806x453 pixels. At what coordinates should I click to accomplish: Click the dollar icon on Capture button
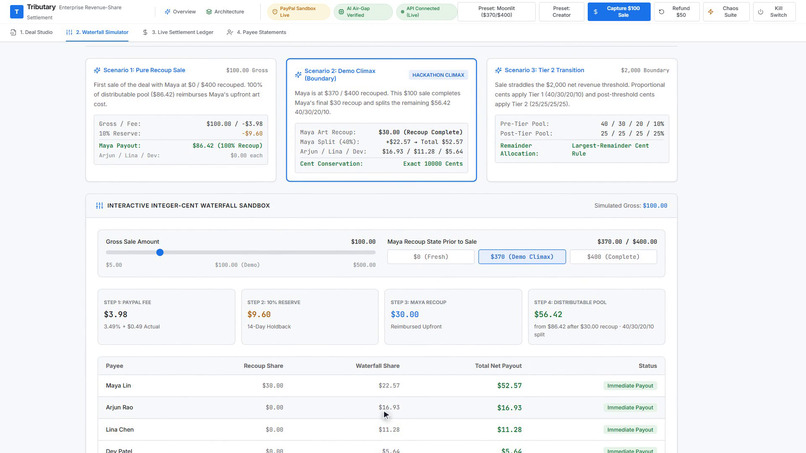(x=596, y=12)
